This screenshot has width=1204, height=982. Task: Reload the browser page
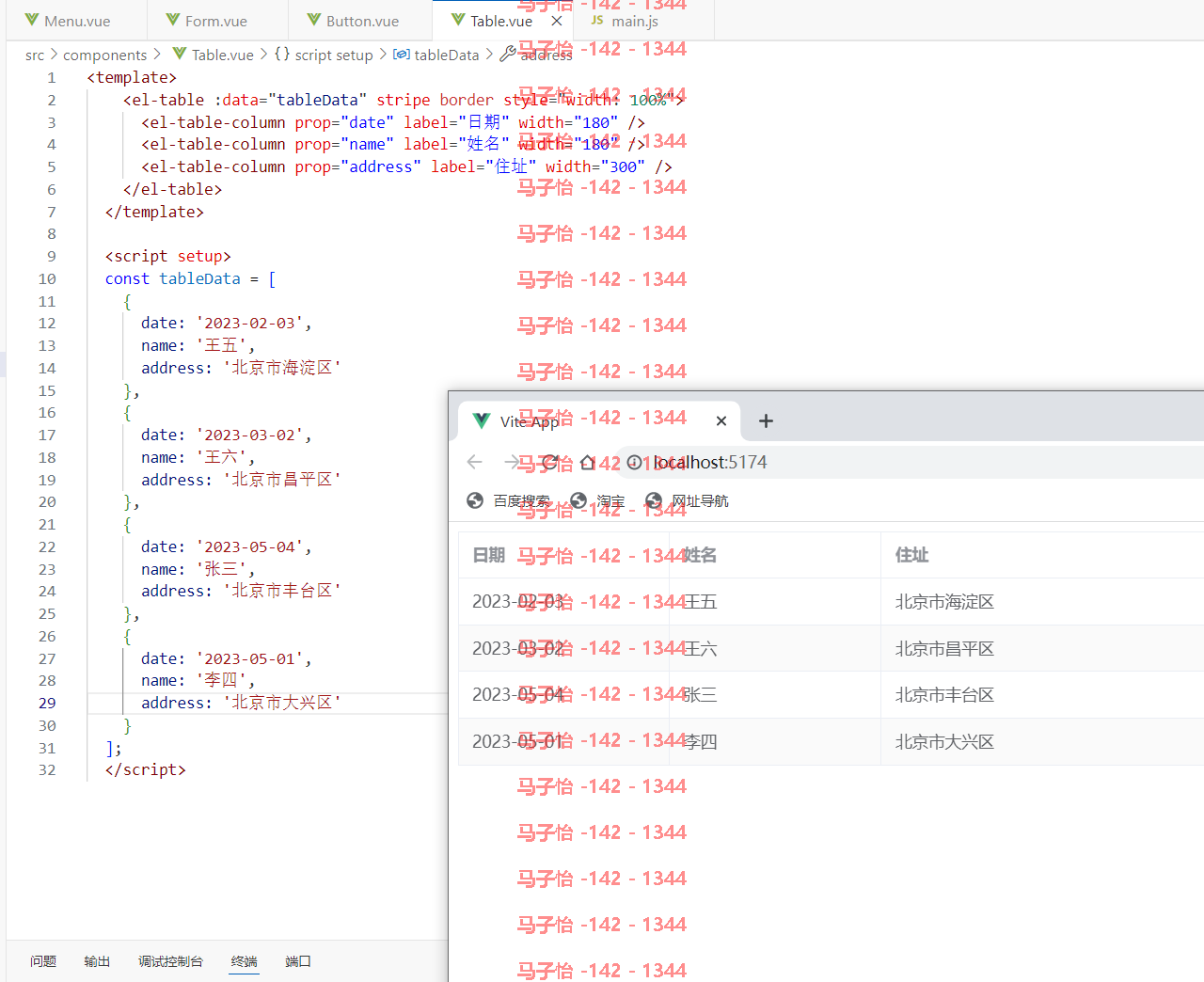[550, 462]
